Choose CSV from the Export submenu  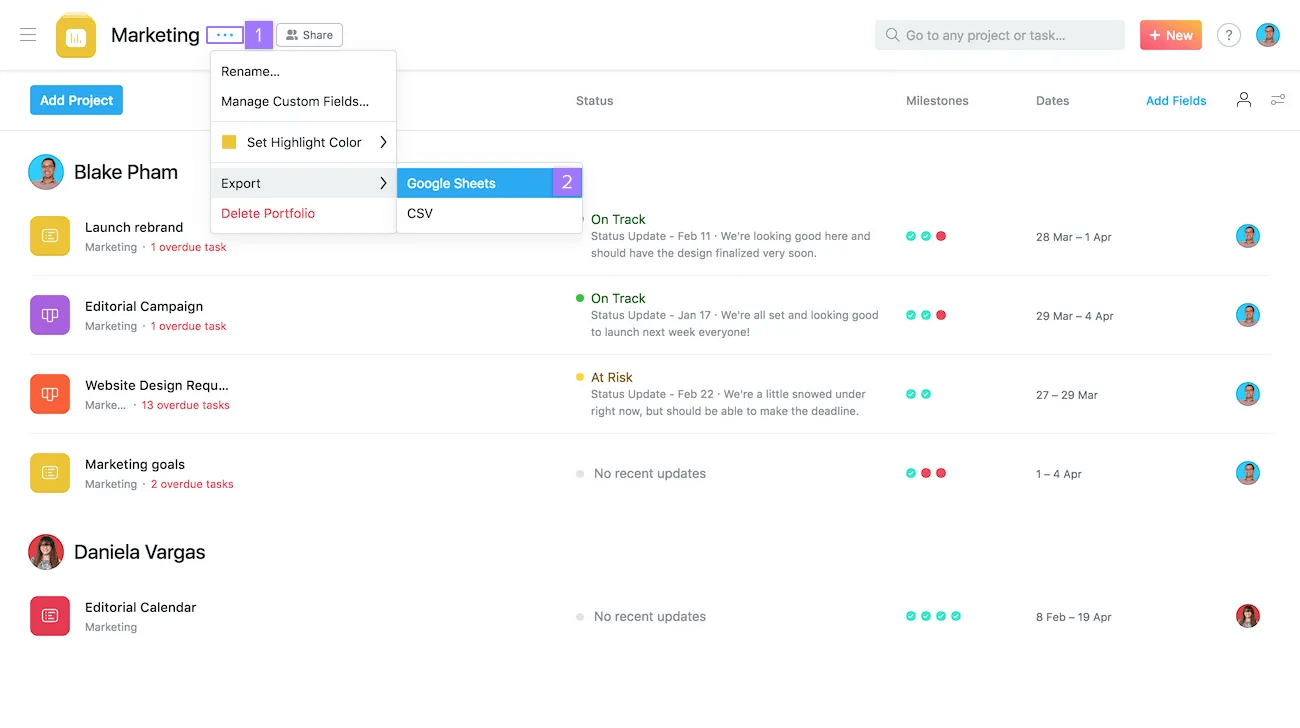tap(419, 213)
